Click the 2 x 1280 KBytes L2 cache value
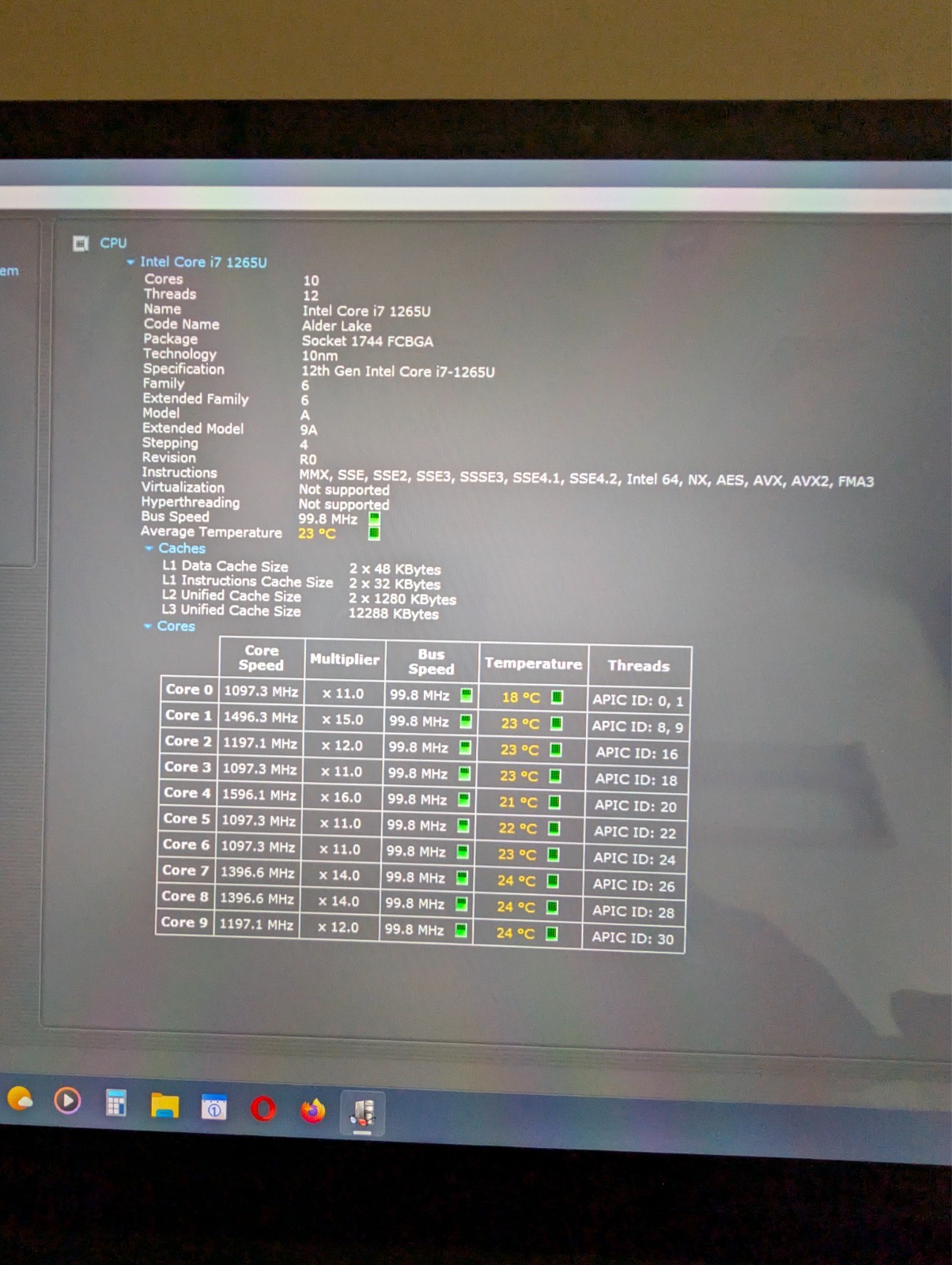The width and height of the screenshot is (952, 1265). tap(402, 599)
